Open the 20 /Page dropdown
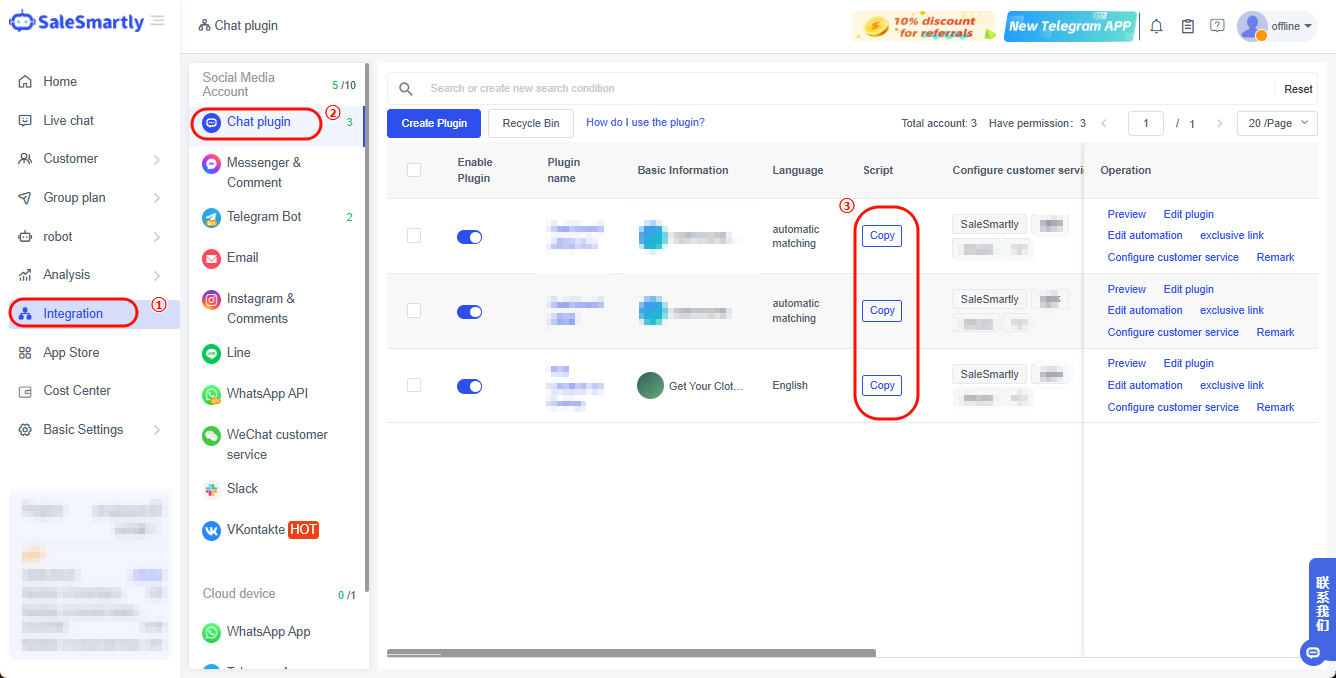This screenshot has height=678, width=1336. [x=1277, y=123]
